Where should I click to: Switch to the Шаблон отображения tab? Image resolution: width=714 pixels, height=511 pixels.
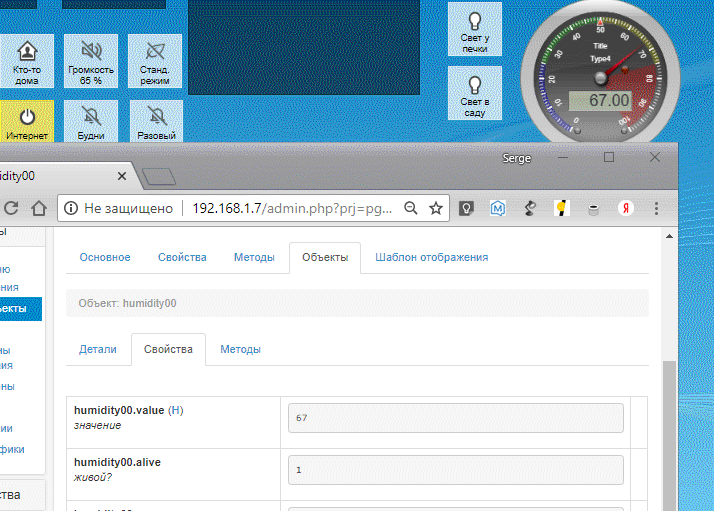click(x=431, y=257)
